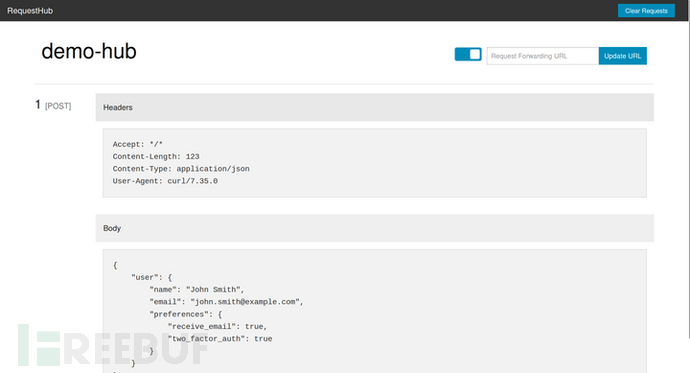The height and width of the screenshot is (373, 690).
Task: Click the "name": "John Smith" line
Action: click(x=197, y=290)
